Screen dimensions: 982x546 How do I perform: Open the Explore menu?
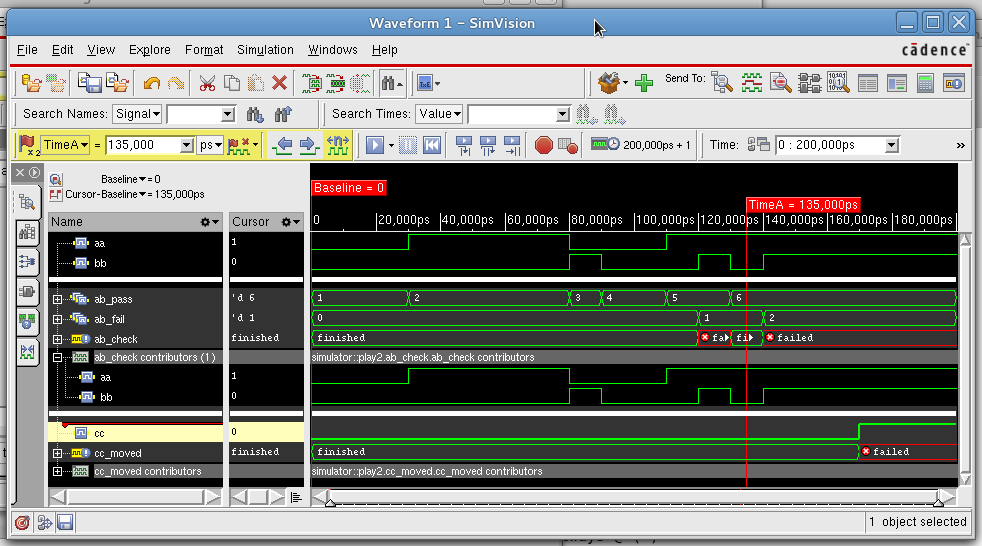point(150,50)
